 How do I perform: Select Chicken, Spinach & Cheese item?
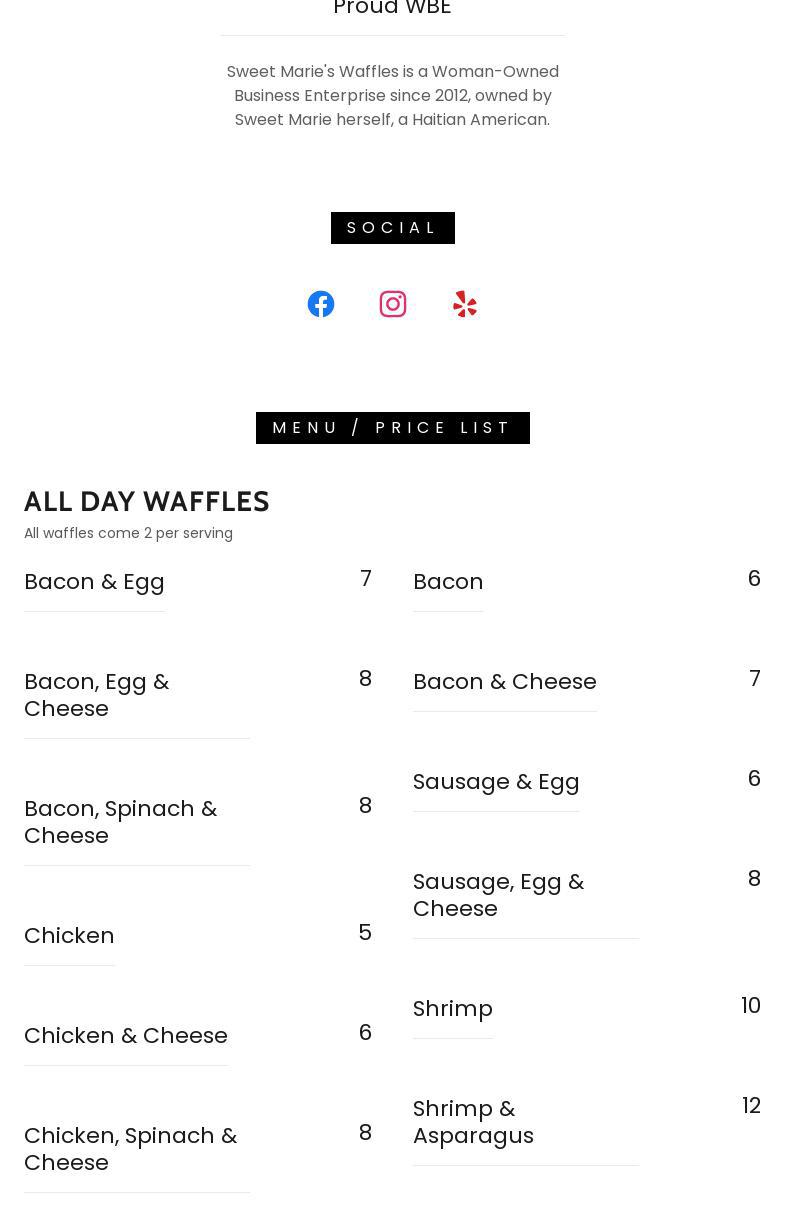click(x=131, y=1149)
